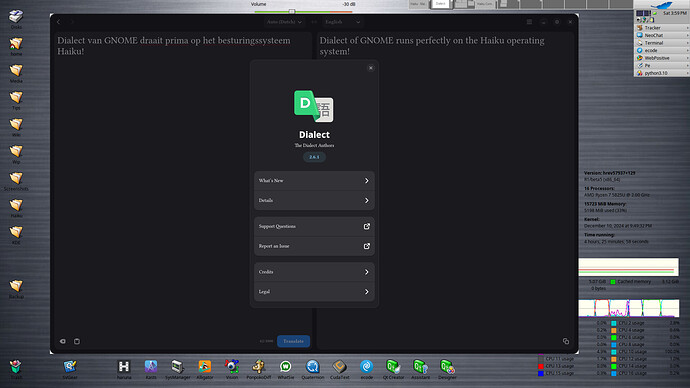Select the Haiku folder on desktop
Viewport: 690px width, 388px height.
(16, 208)
